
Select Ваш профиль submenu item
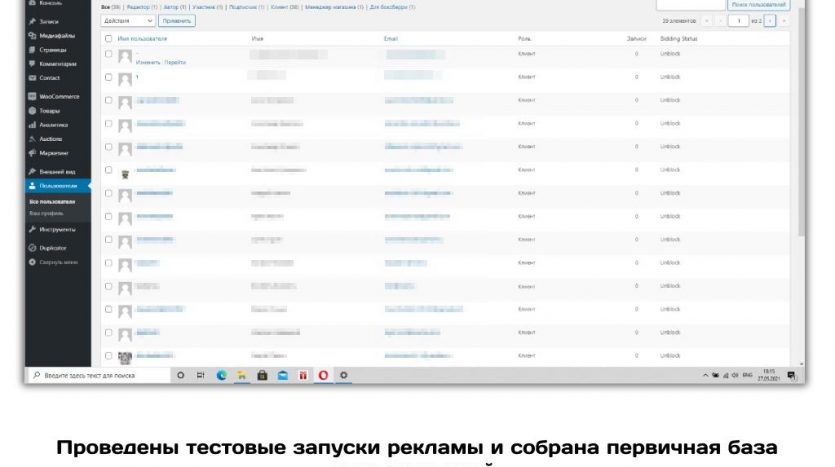tap(46, 213)
